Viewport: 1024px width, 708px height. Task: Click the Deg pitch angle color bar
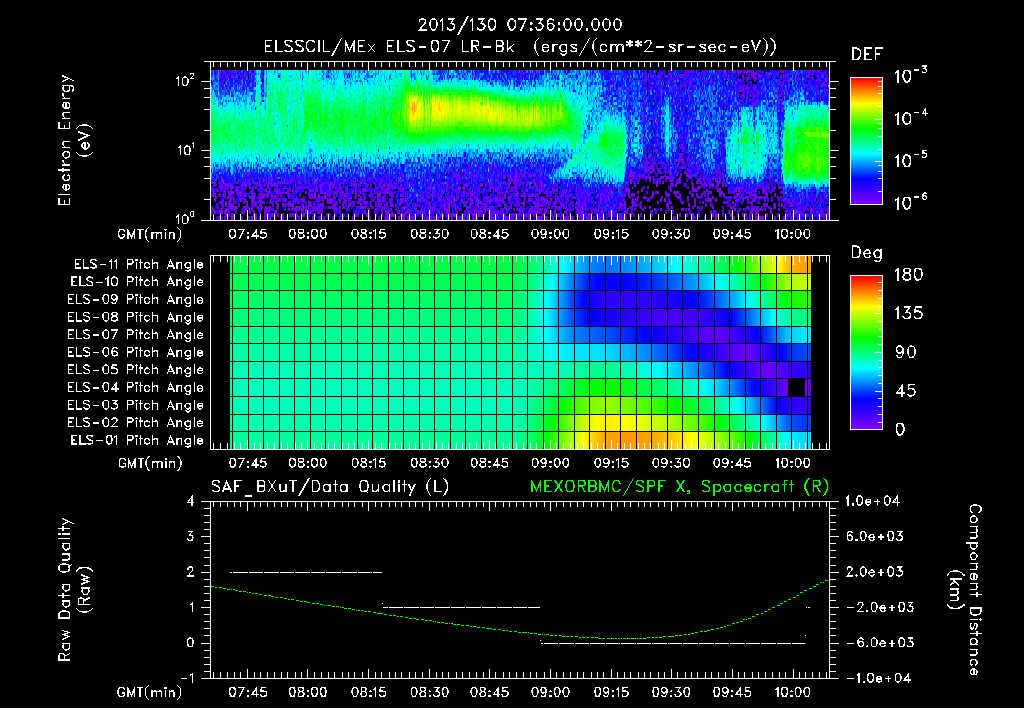click(x=866, y=352)
